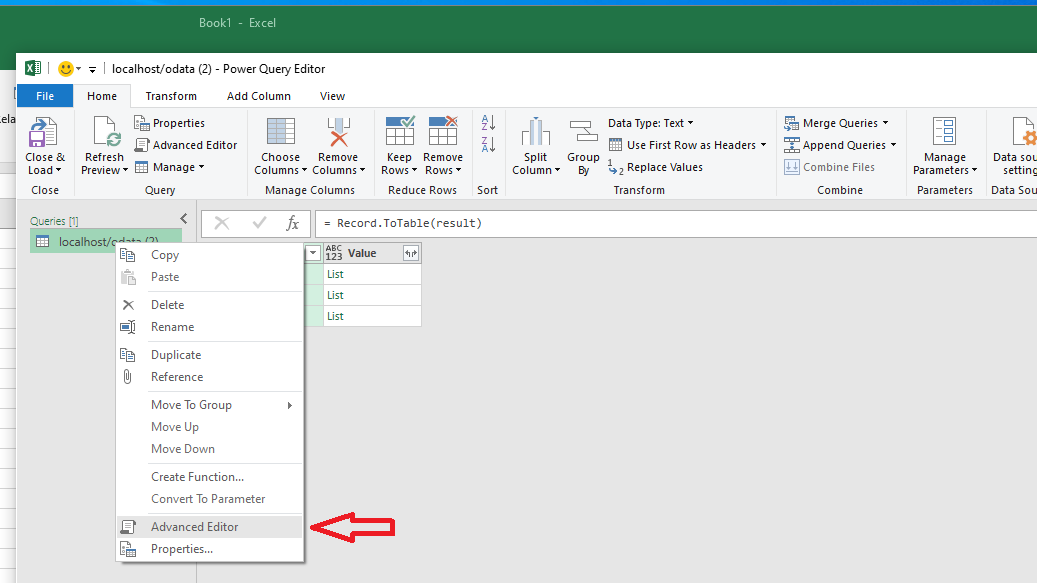Expand the Value column's expand toggle
This screenshot has height=583, width=1037.
click(x=410, y=254)
